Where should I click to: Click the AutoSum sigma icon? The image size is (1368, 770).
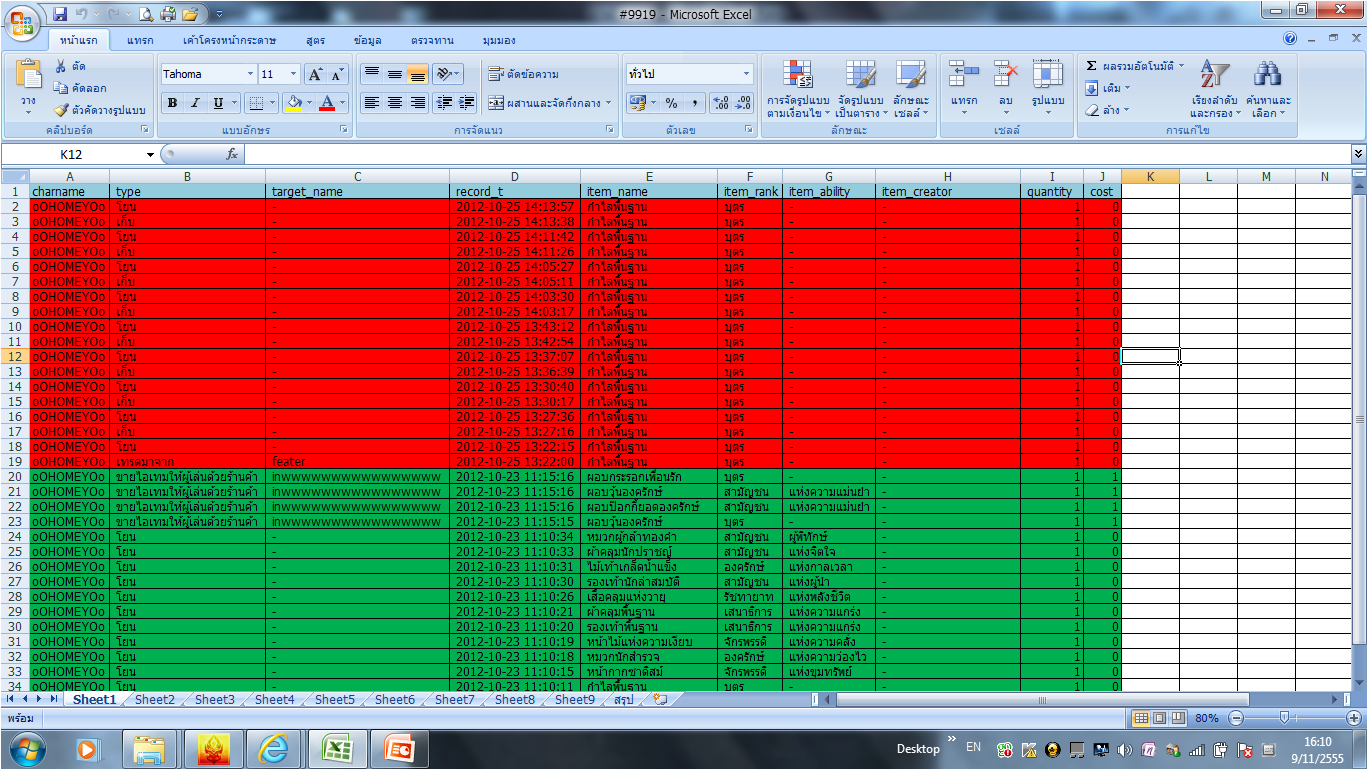(x=1092, y=66)
